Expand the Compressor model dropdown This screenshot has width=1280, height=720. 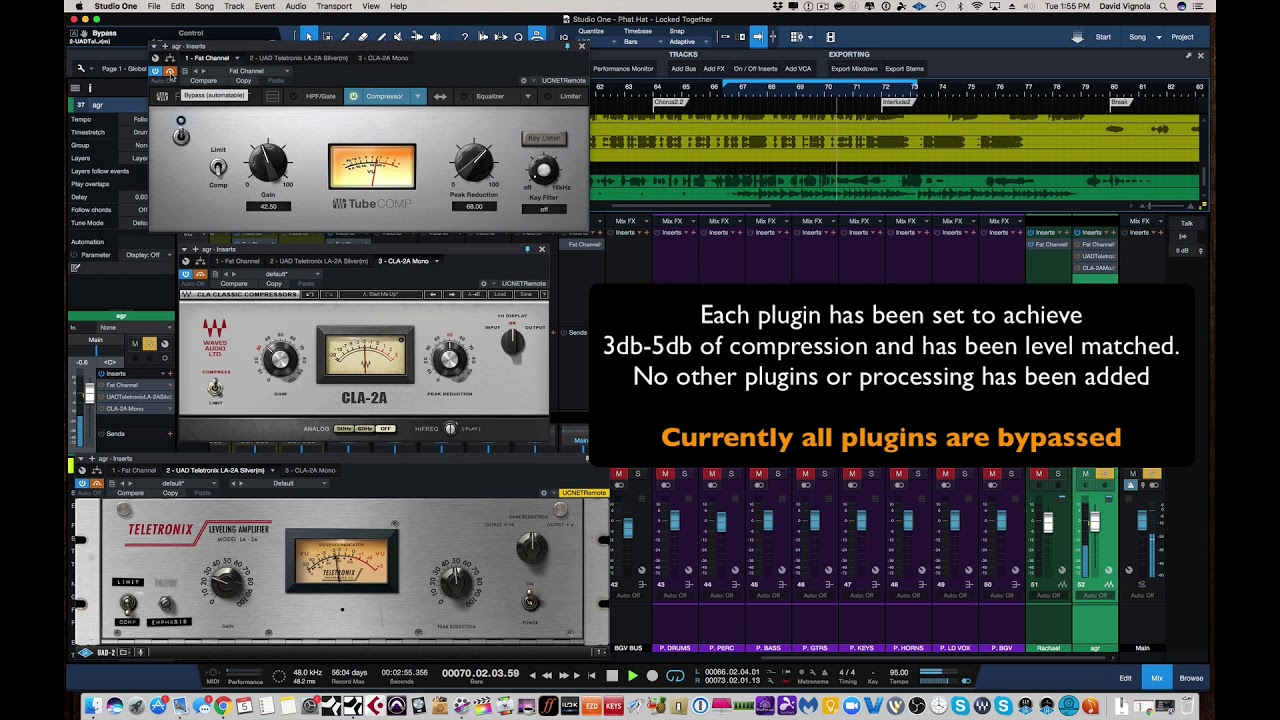[x=417, y=96]
